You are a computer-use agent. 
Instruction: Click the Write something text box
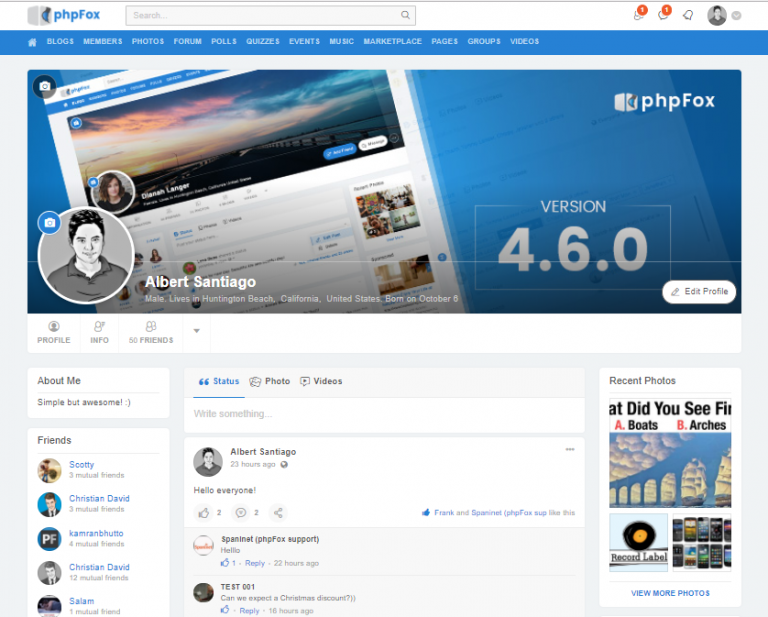[384, 414]
